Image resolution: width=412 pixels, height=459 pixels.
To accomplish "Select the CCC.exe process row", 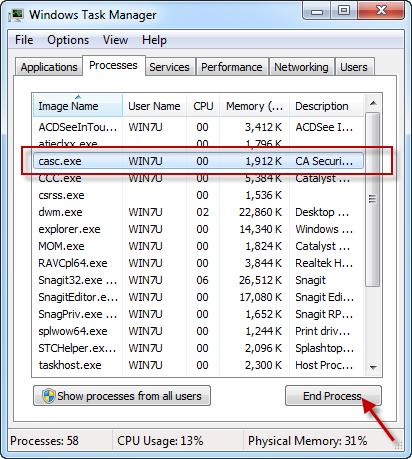I will [198, 178].
